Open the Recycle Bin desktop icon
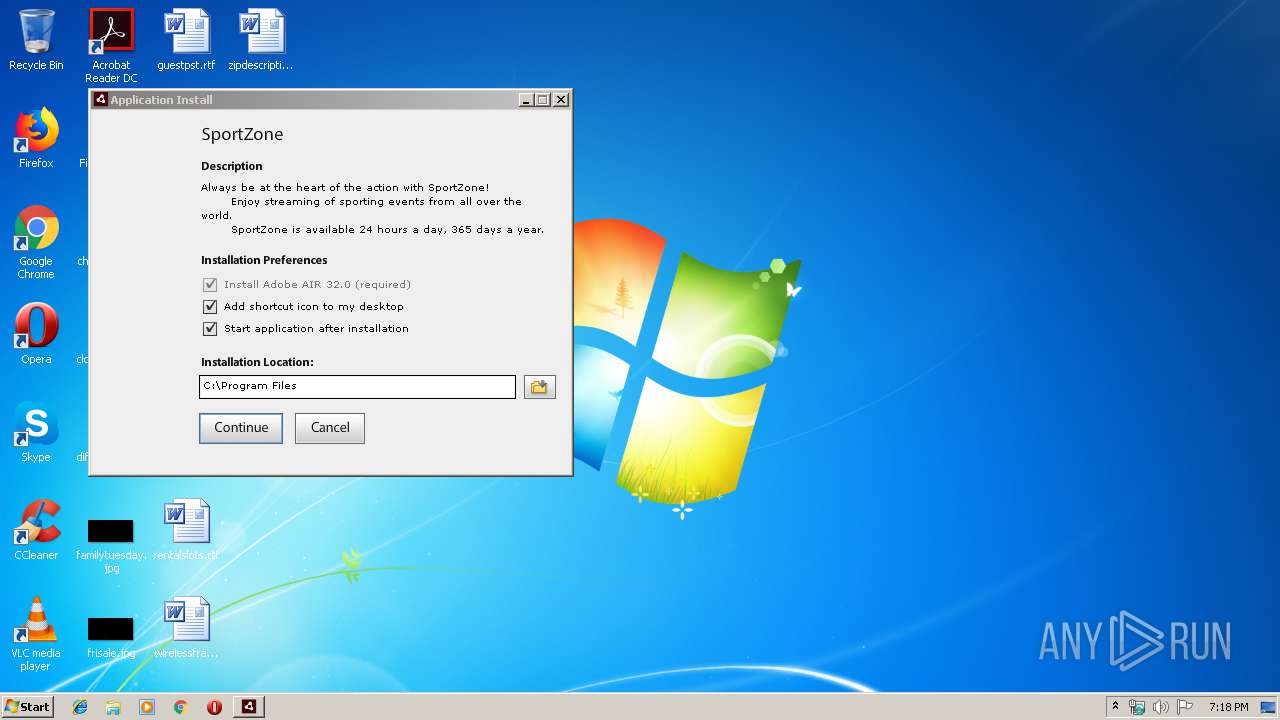The image size is (1280, 720). (36, 40)
